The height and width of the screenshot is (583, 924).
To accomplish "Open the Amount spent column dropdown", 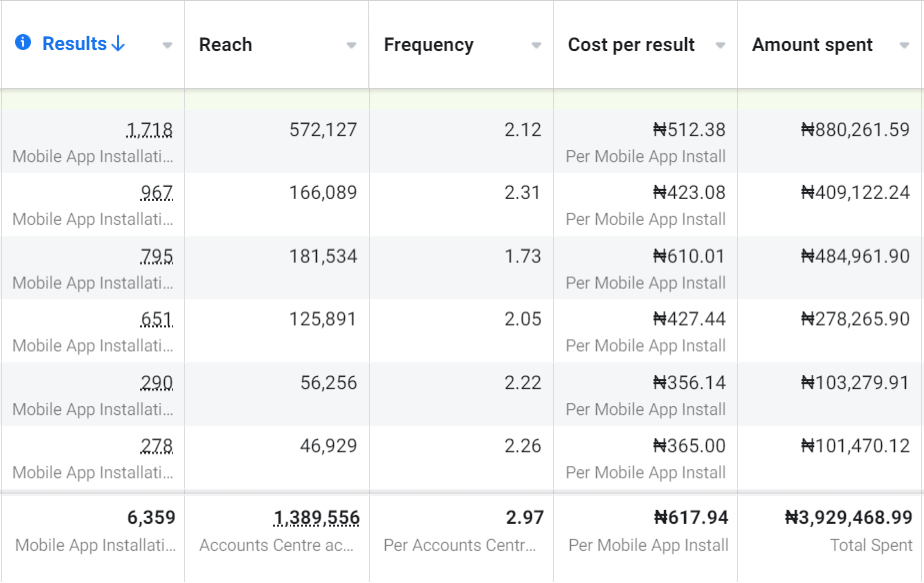I will (x=904, y=46).
